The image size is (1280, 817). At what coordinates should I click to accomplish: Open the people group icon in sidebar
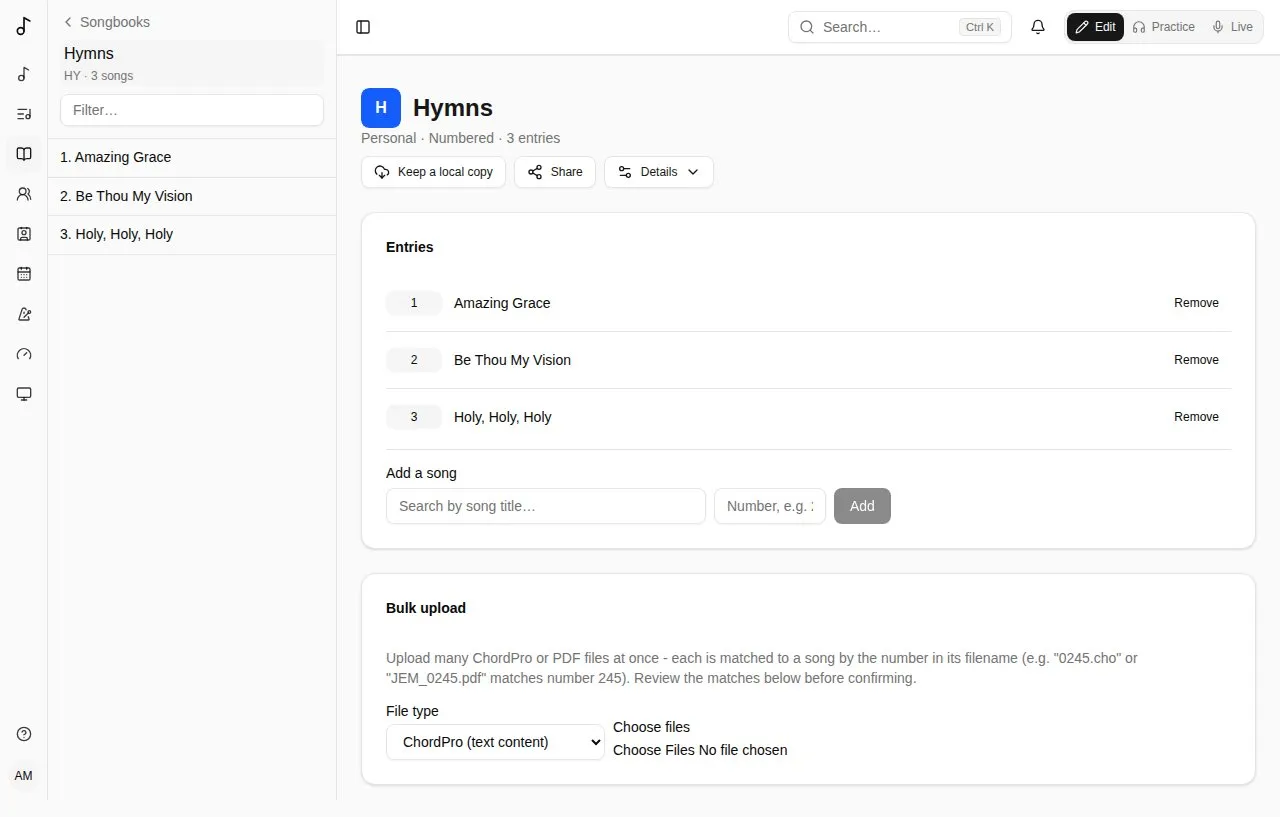24,194
